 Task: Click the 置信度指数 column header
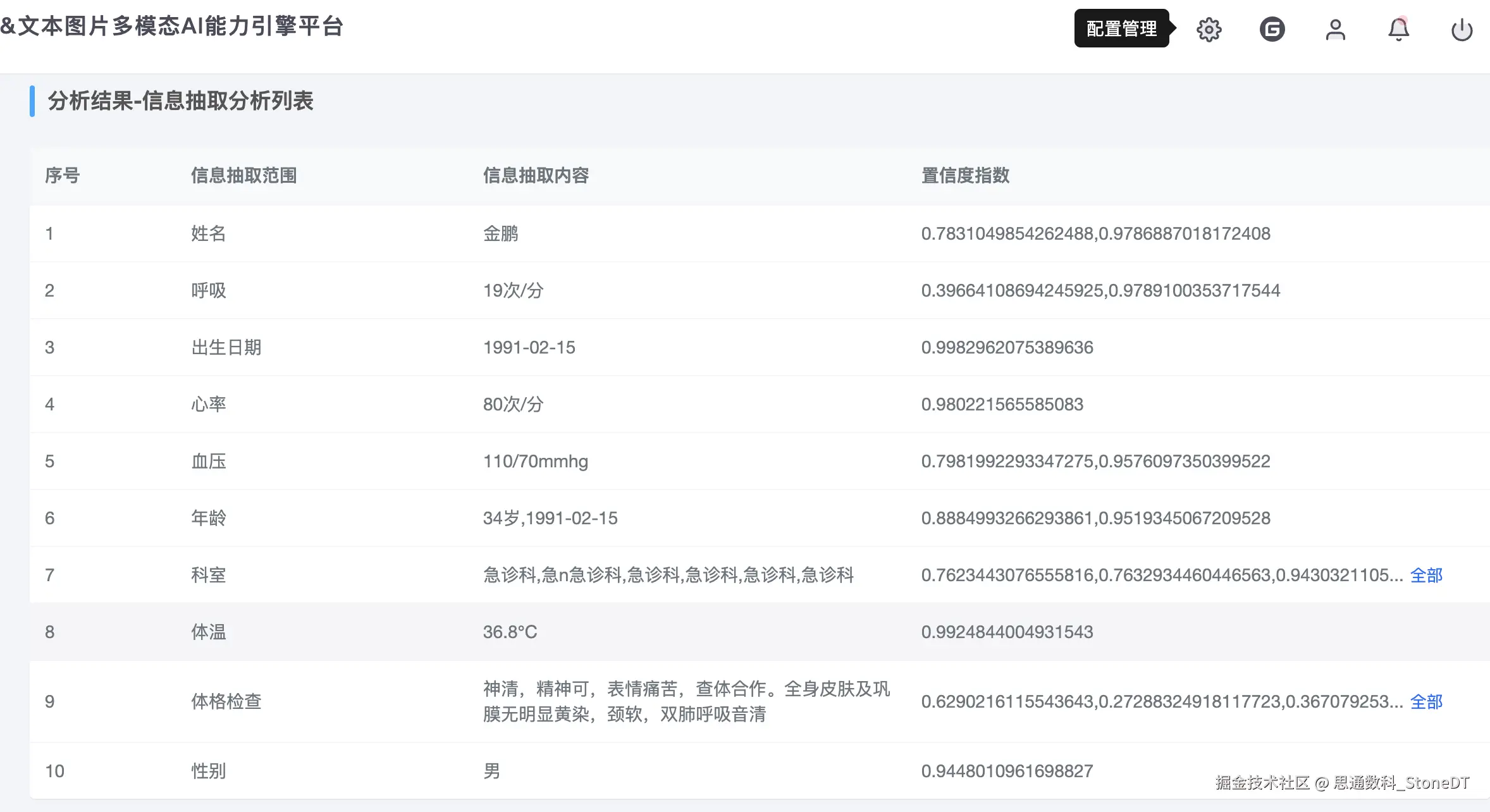click(965, 175)
